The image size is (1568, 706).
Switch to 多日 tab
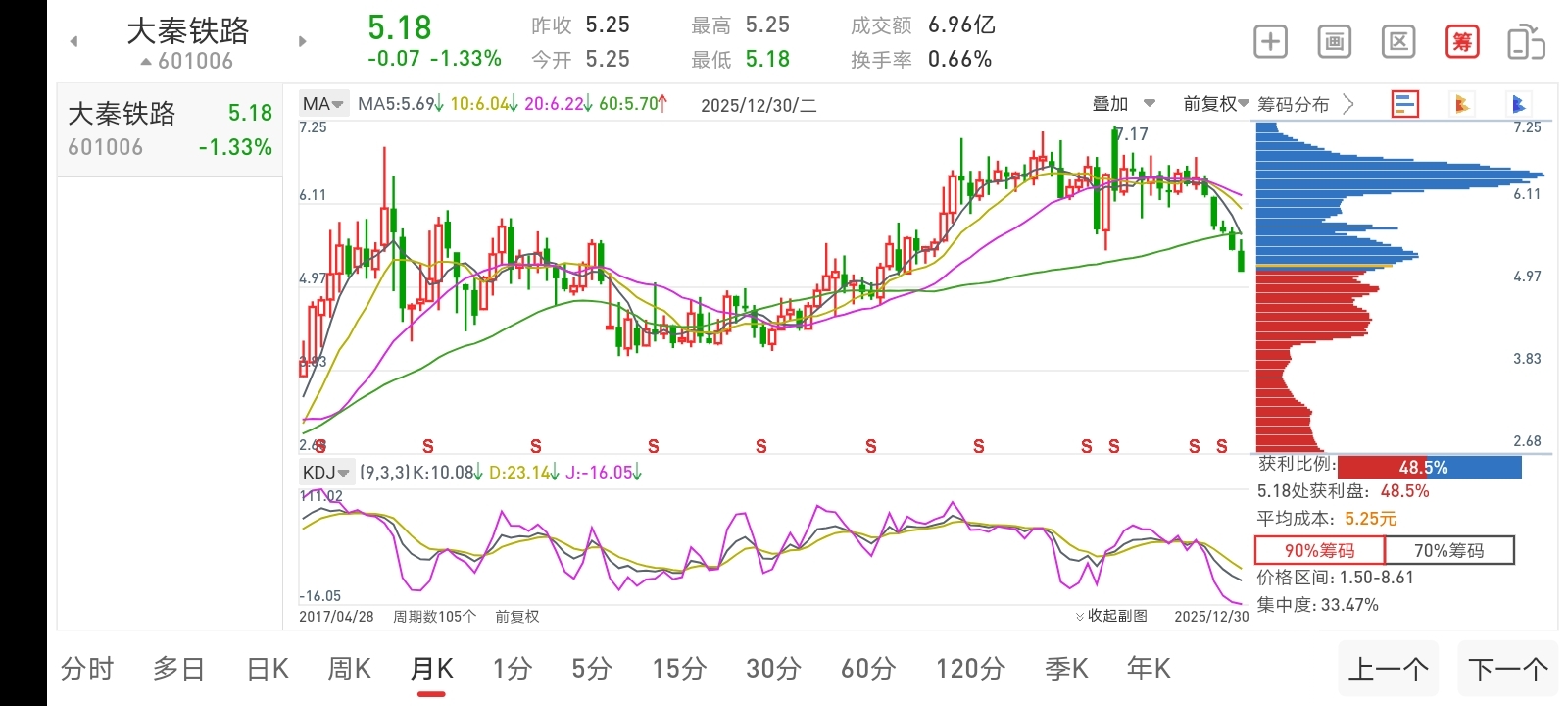[x=178, y=669]
